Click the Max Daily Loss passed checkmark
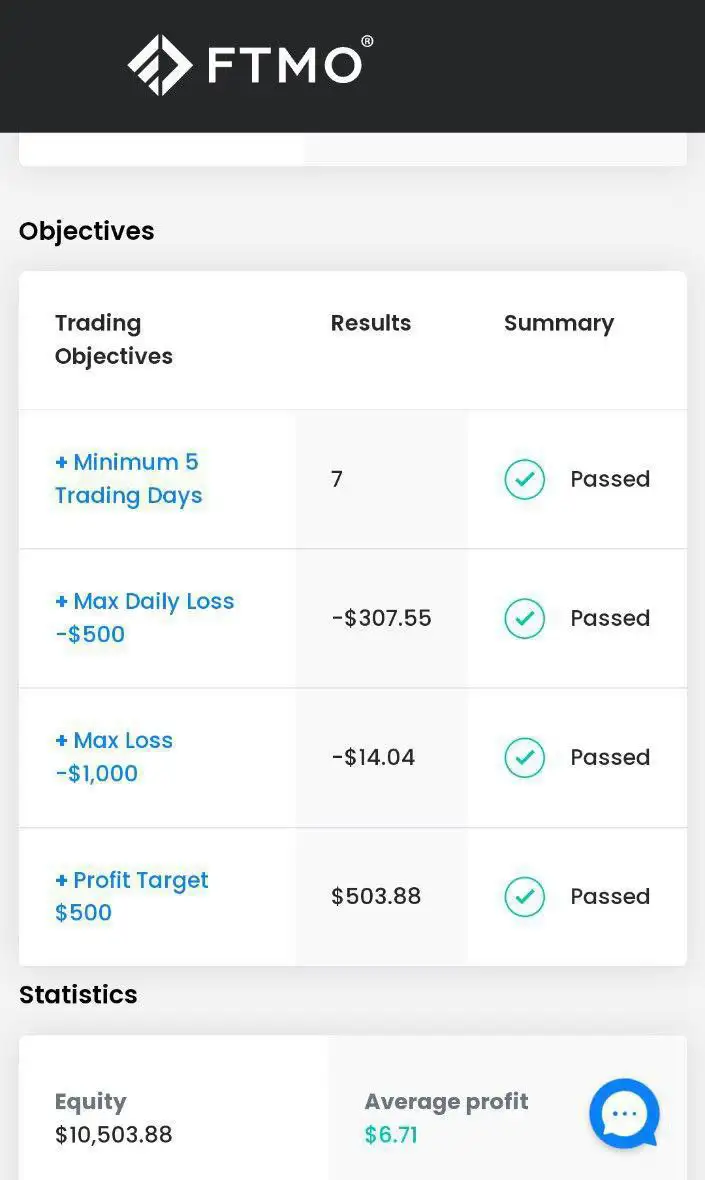 tap(525, 618)
